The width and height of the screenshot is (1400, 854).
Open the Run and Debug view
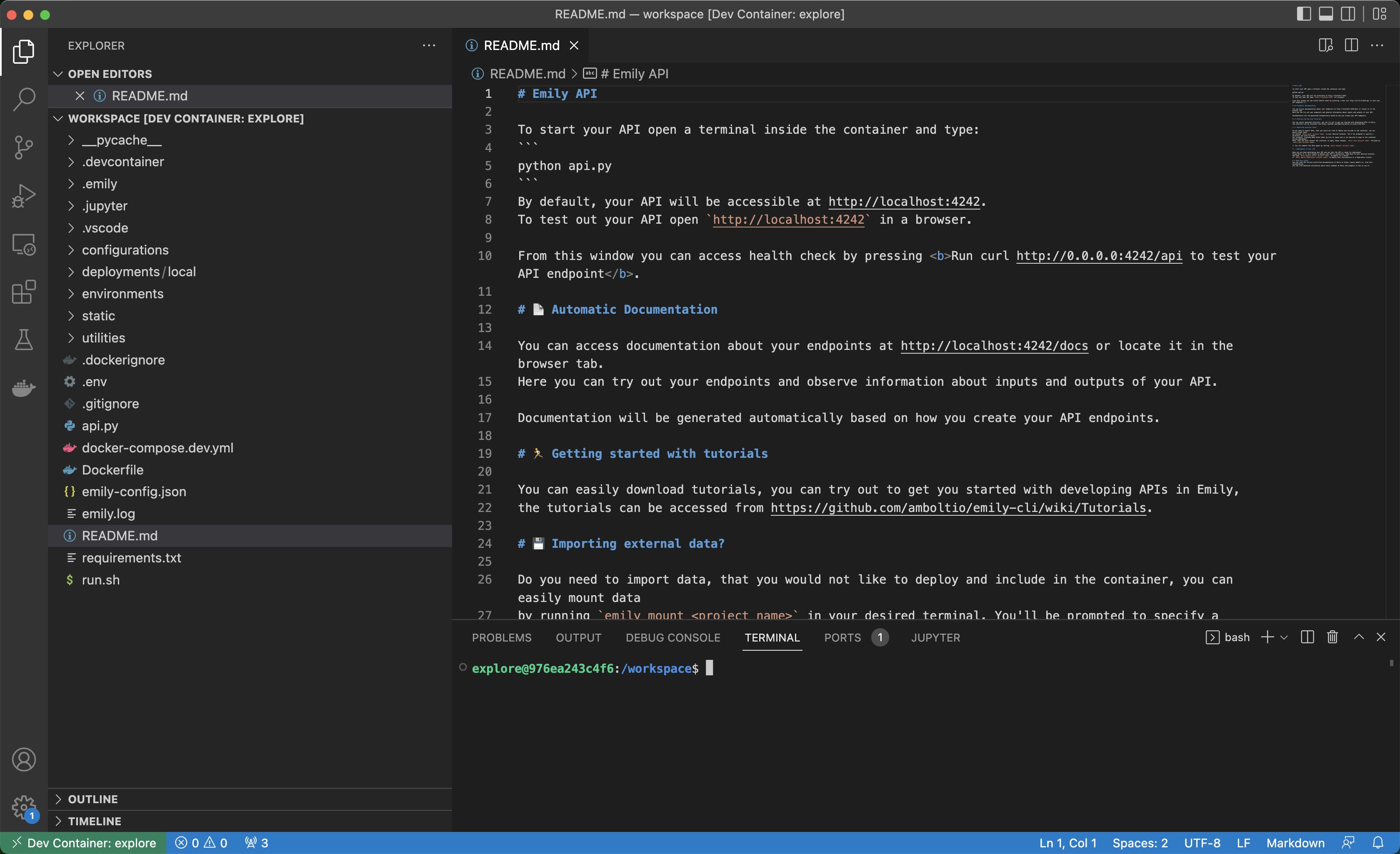pos(23,196)
